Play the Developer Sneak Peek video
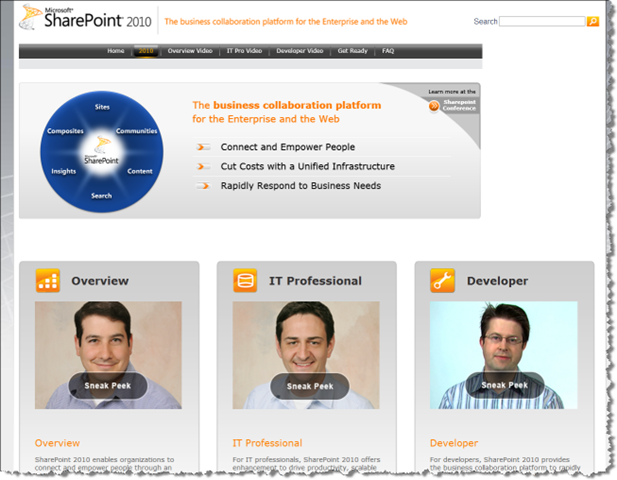The image size is (617, 480). (505, 385)
